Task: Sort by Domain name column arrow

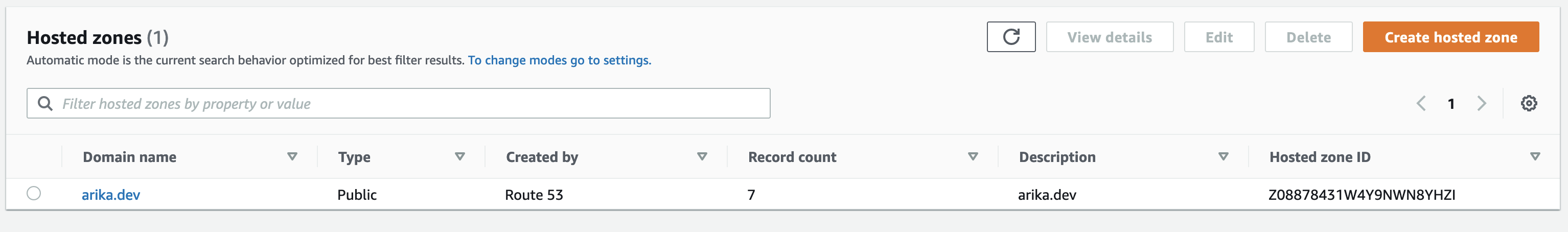Action: [x=292, y=157]
